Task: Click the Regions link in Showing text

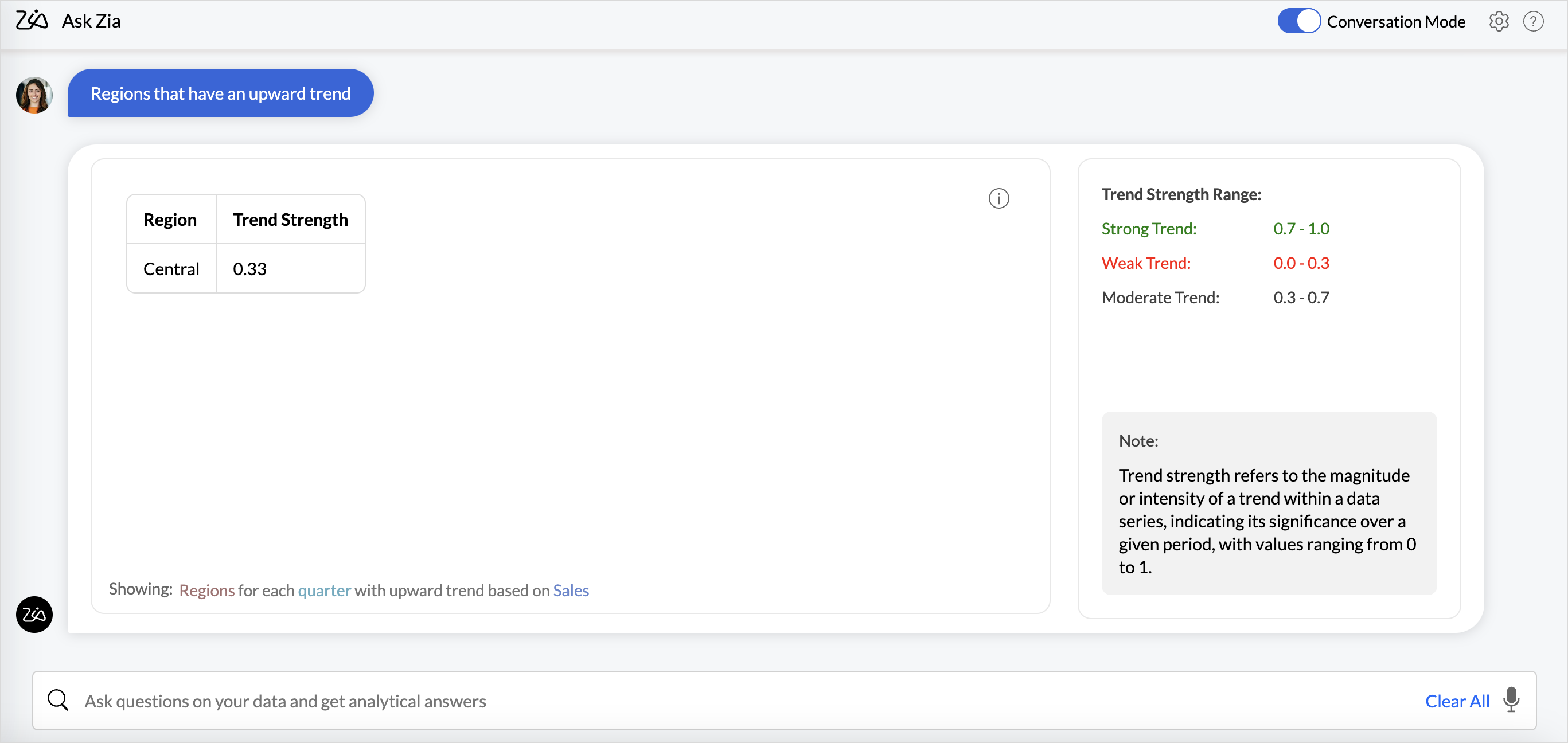Action: [x=207, y=590]
